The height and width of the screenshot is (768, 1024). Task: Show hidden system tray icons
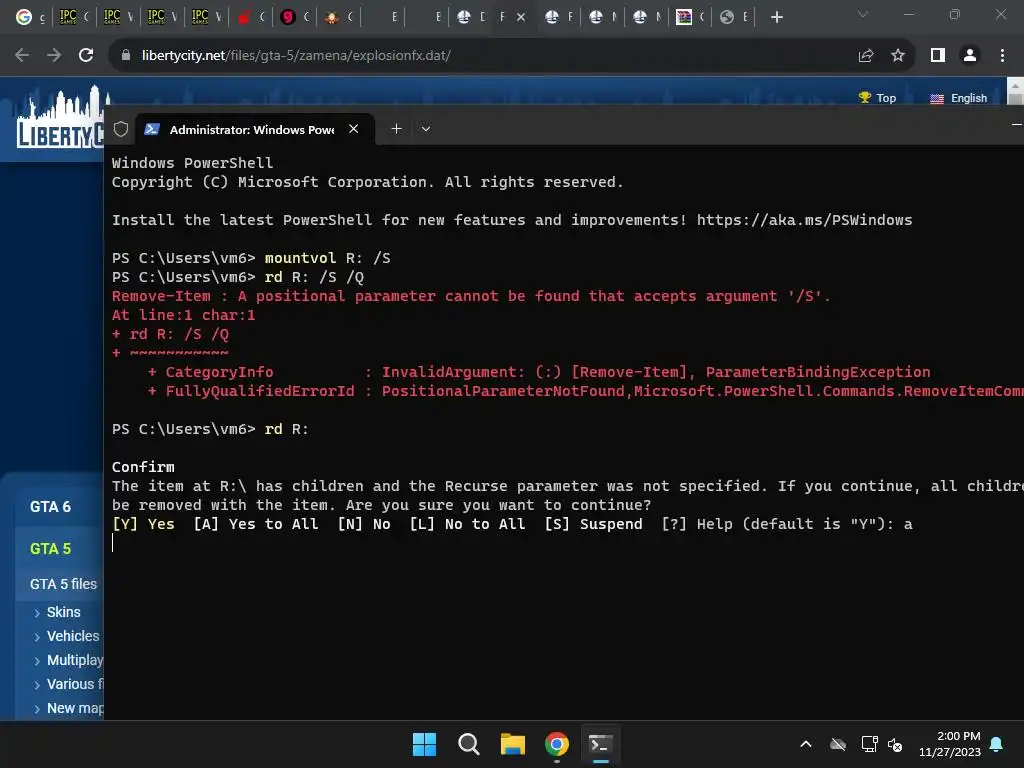[806, 744]
